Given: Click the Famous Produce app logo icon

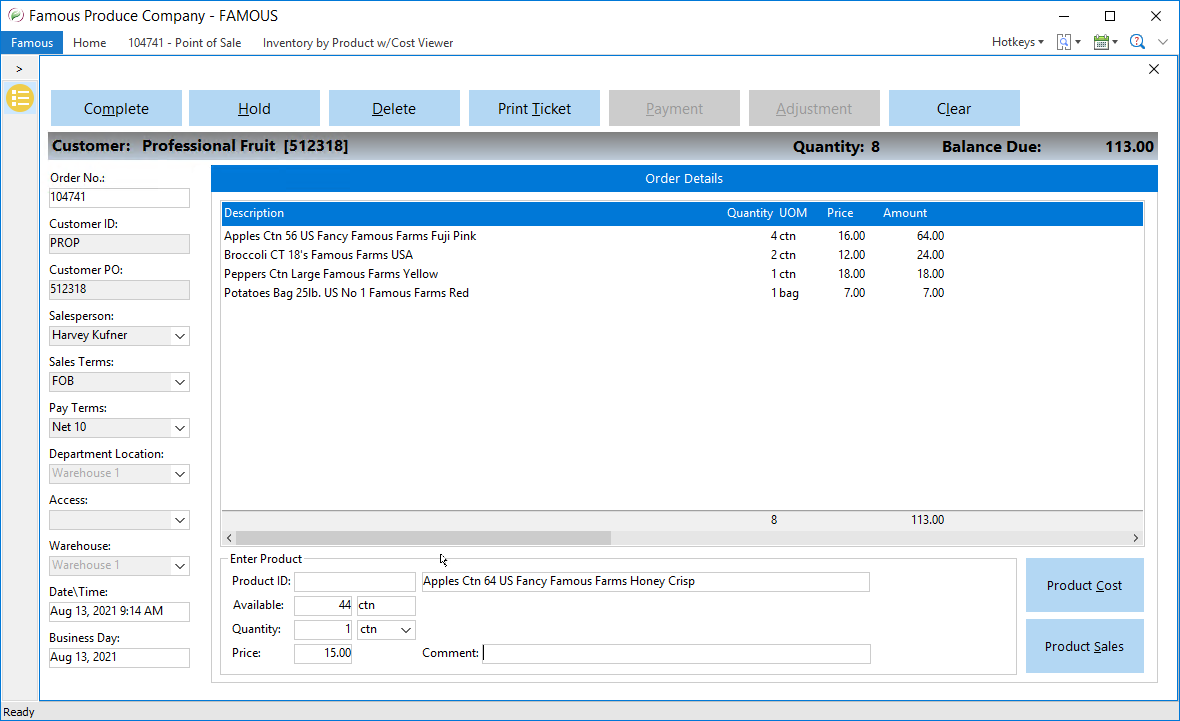Looking at the screenshot, I should pos(15,15).
